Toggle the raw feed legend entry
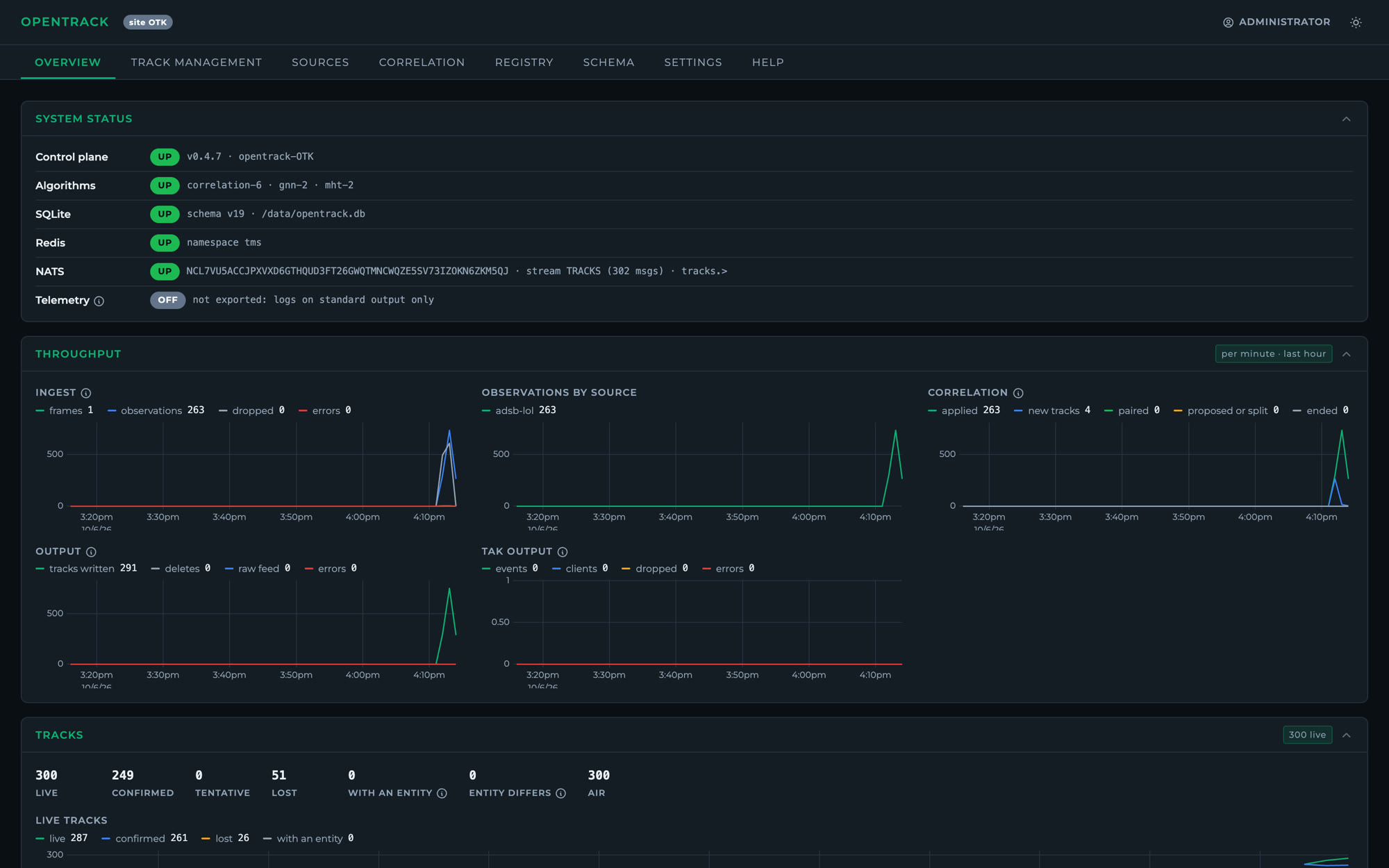 258,569
